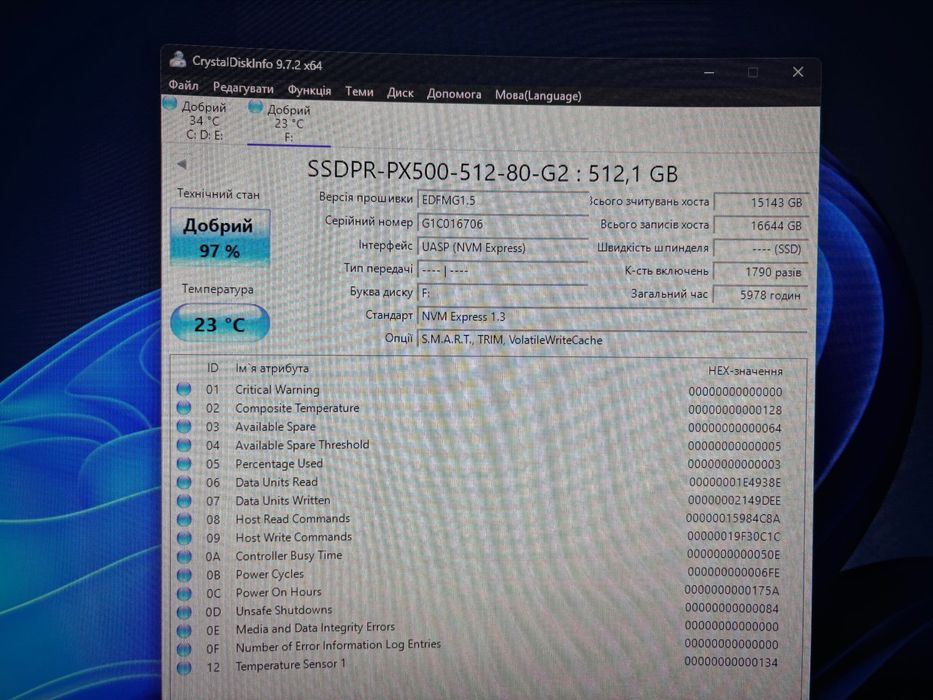This screenshot has width=933, height=700.
Task: Click the Ім'я атрибута column header
Action: [272, 368]
